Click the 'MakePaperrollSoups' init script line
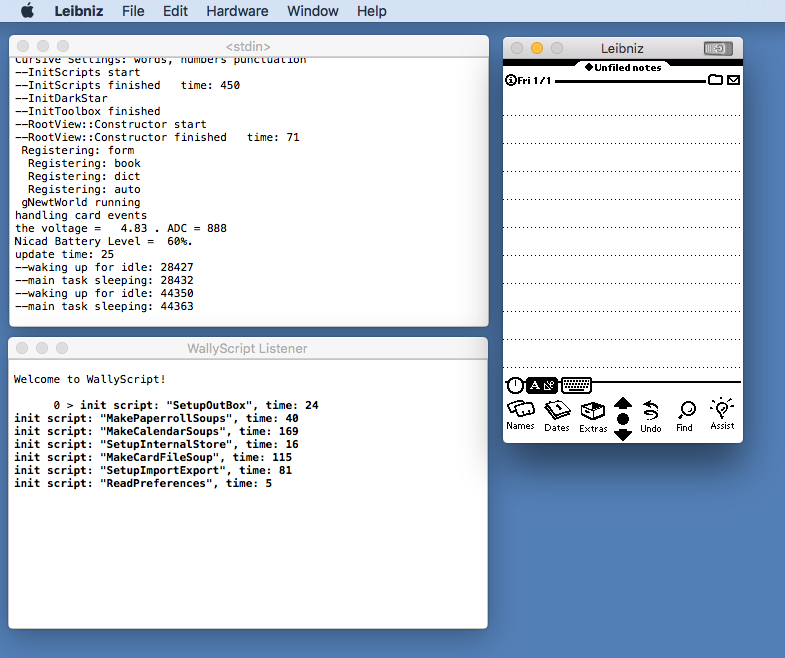785x658 pixels. [x=156, y=418]
